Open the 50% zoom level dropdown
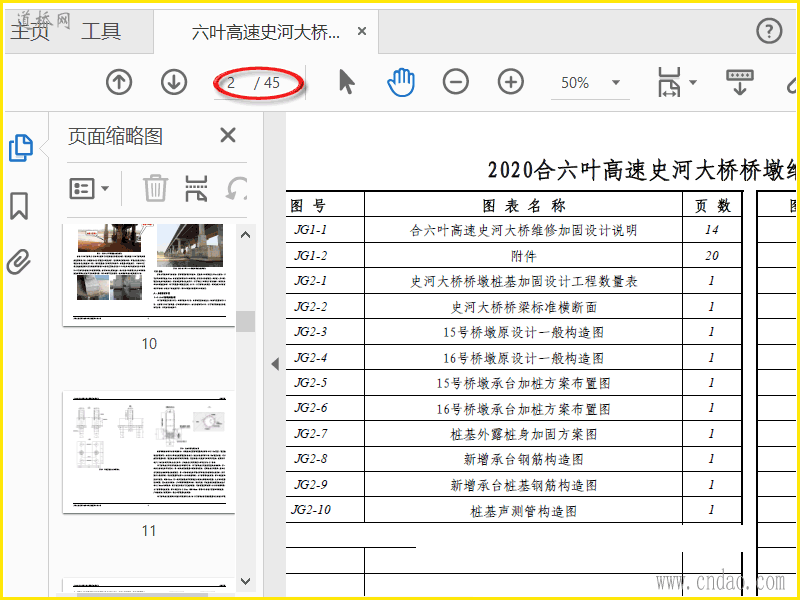Viewport: 800px width, 600px height. [616, 83]
